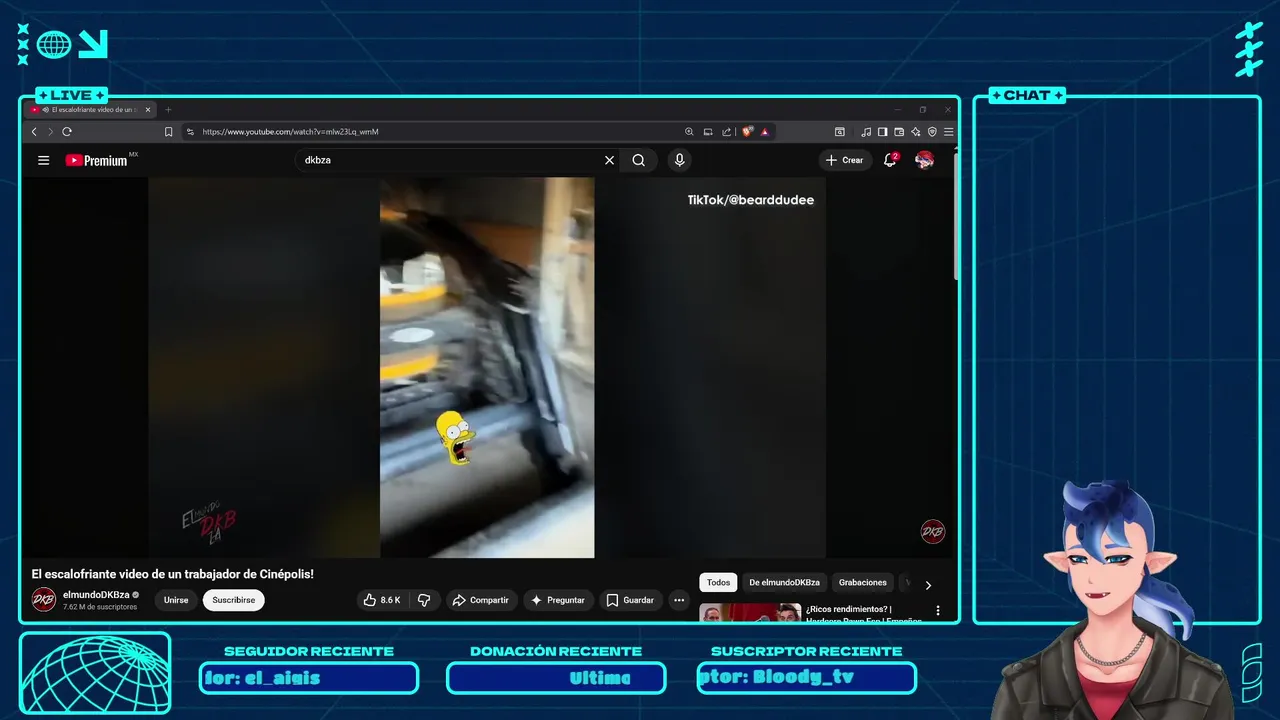Open the browser music note playlist icon
Viewport: 1280px width, 720px height.
(867, 131)
